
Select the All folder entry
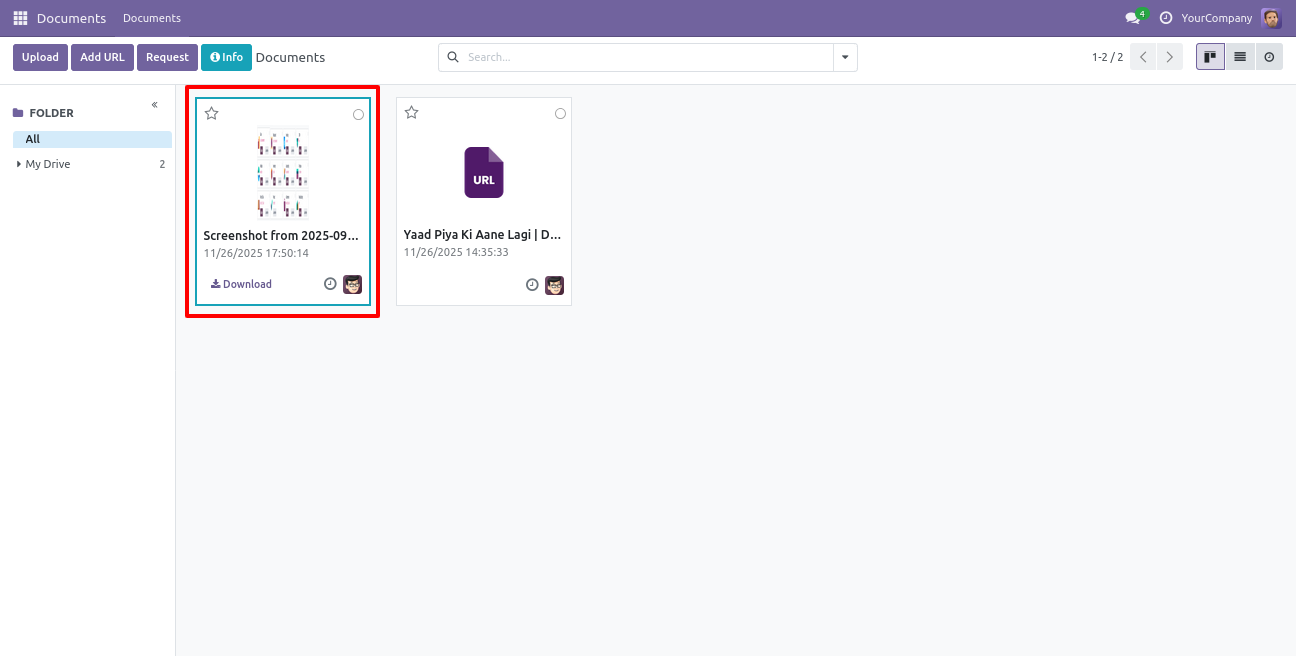click(33, 139)
